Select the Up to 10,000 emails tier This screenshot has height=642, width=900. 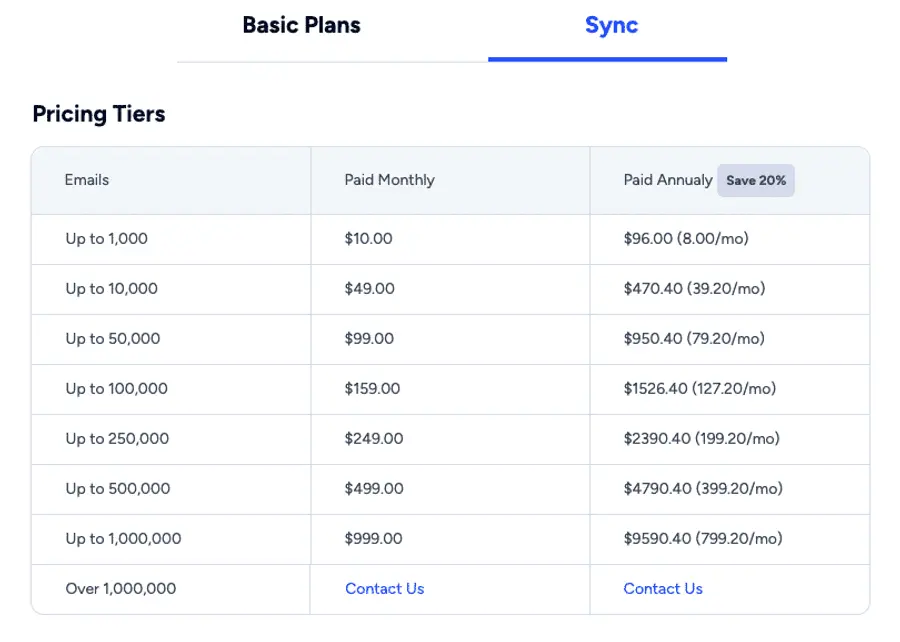(x=113, y=289)
